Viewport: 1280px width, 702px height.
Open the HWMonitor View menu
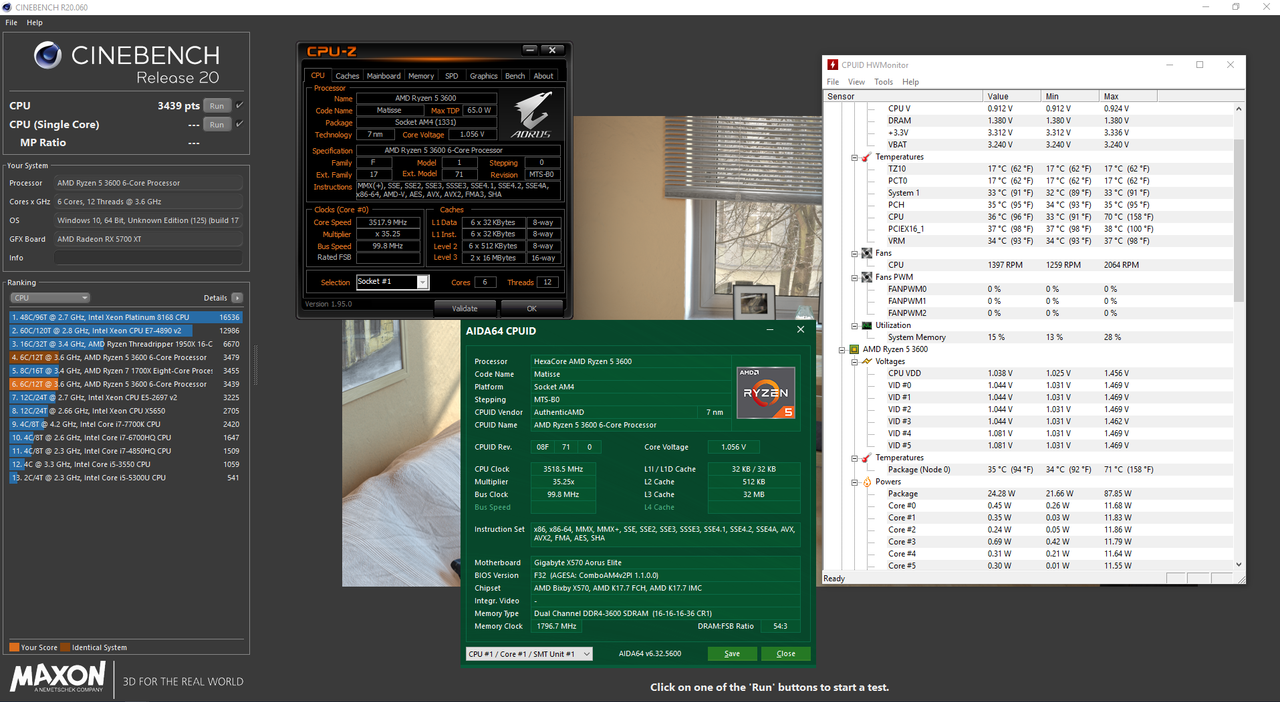pyautogui.click(x=856, y=82)
